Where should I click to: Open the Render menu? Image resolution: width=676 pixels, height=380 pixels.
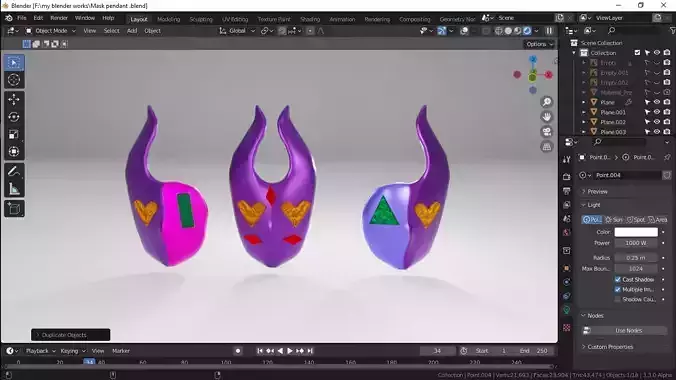point(59,18)
